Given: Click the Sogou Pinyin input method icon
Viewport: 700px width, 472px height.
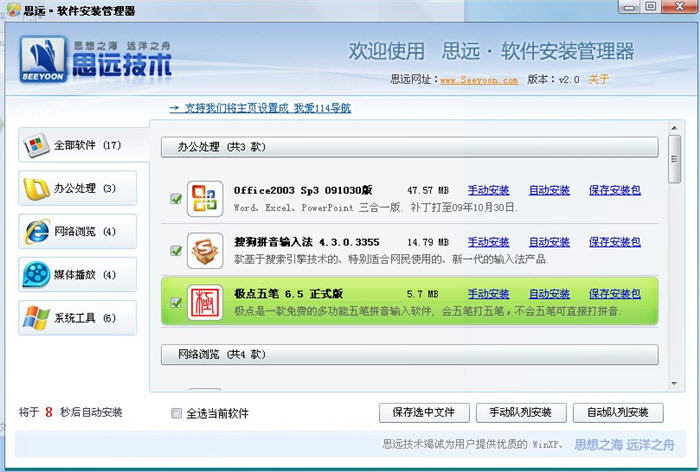Looking at the screenshot, I should click(x=205, y=250).
